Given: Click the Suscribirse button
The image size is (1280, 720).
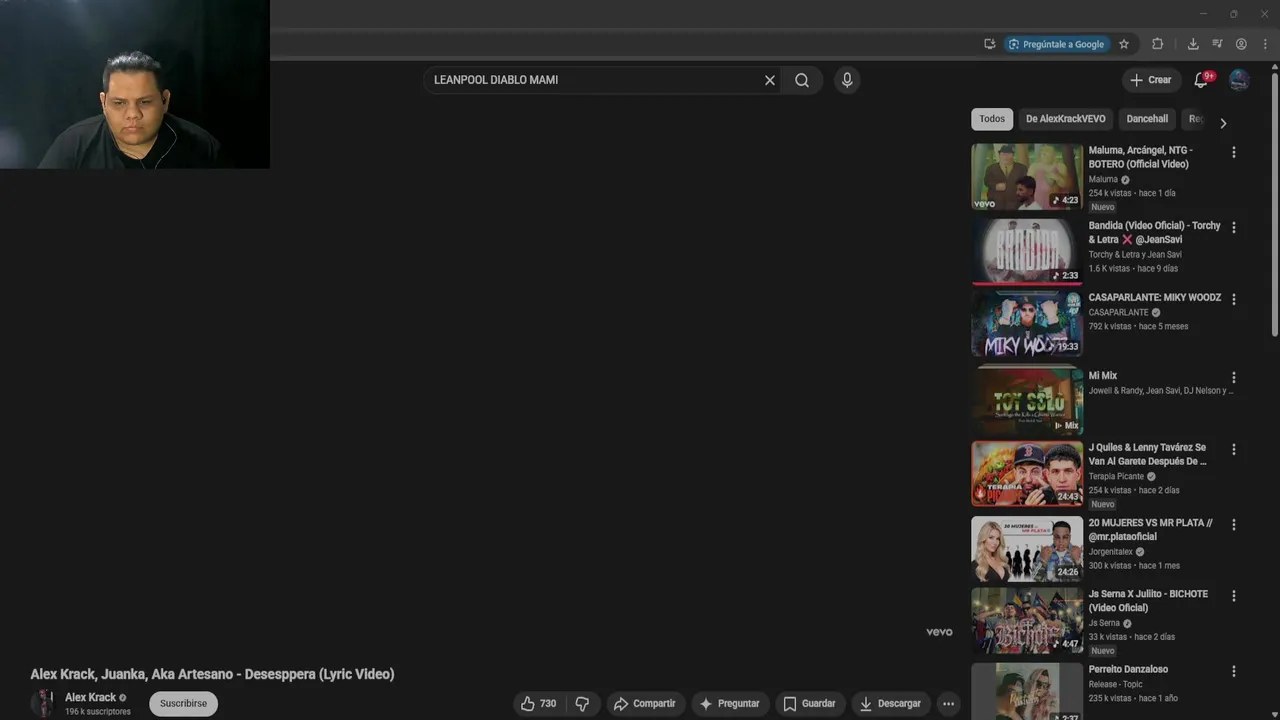Looking at the screenshot, I should pyautogui.click(x=183, y=703).
